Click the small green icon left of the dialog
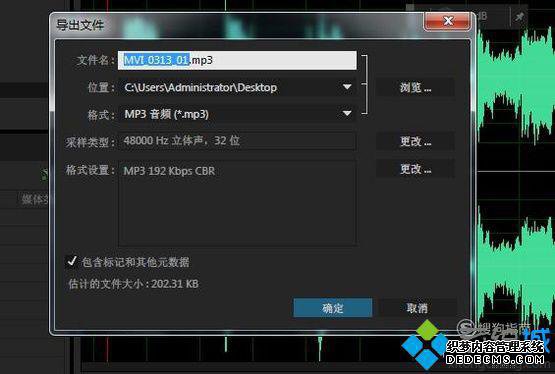 (x=44, y=174)
